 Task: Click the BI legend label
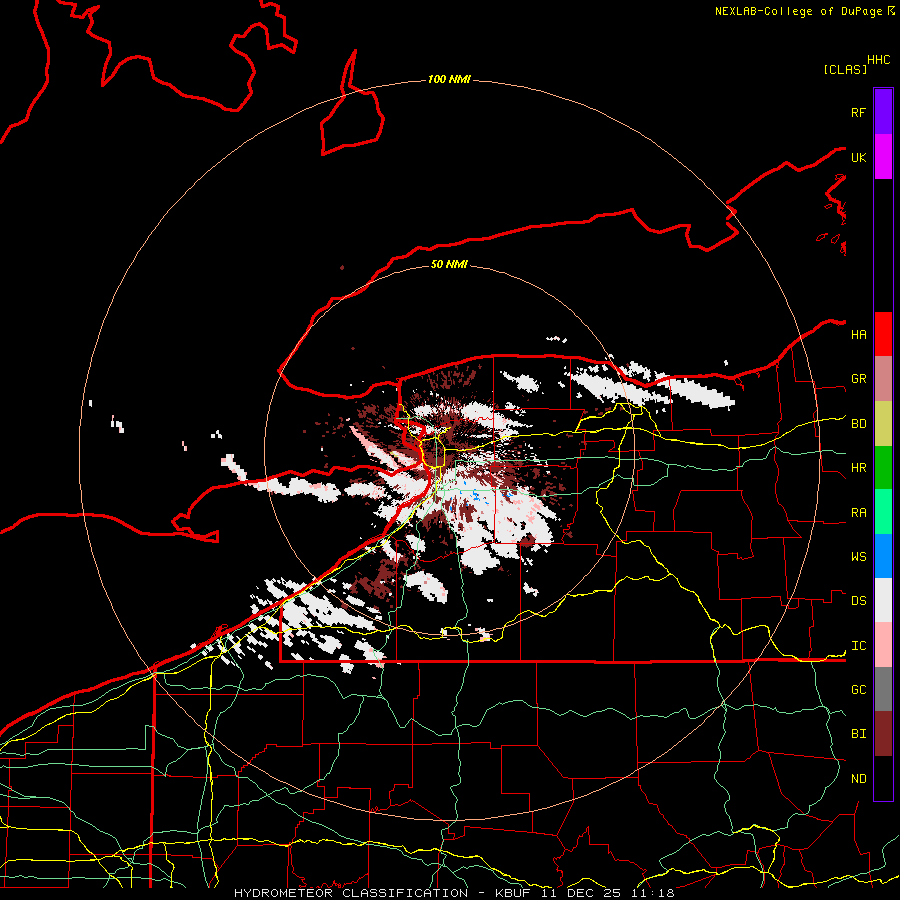[x=858, y=734]
